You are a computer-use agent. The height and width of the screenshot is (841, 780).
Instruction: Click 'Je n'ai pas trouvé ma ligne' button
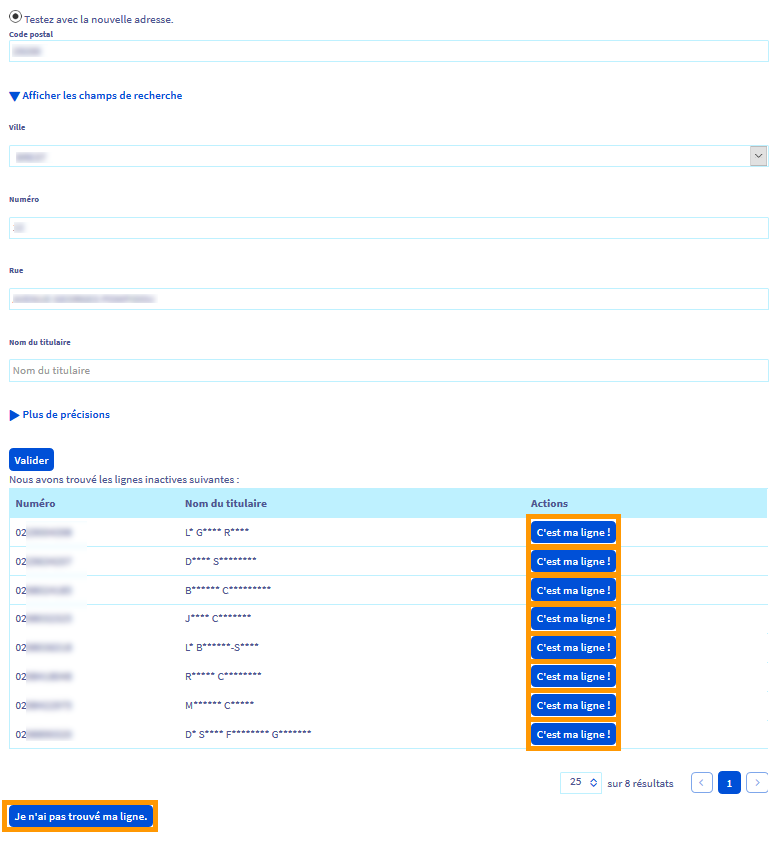[x=81, y=817]
